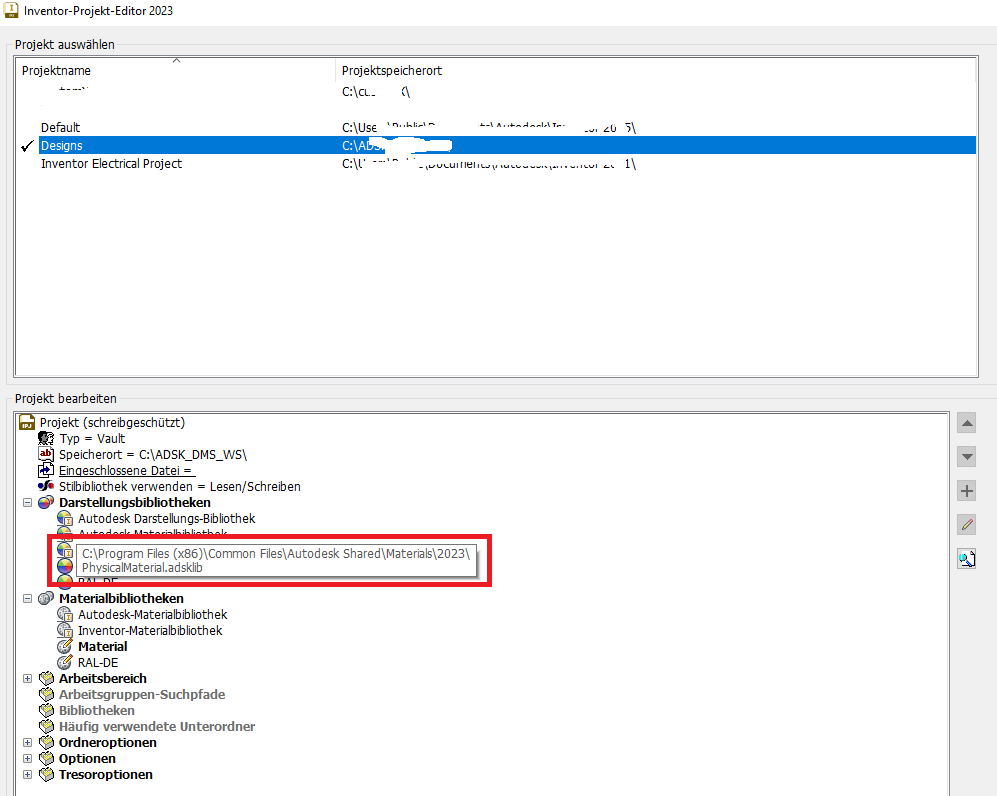997x796 pixels.
Task: Click the Autodesk Darstellungs-Bibliothek library icon
Action: [x=65, y=518]
